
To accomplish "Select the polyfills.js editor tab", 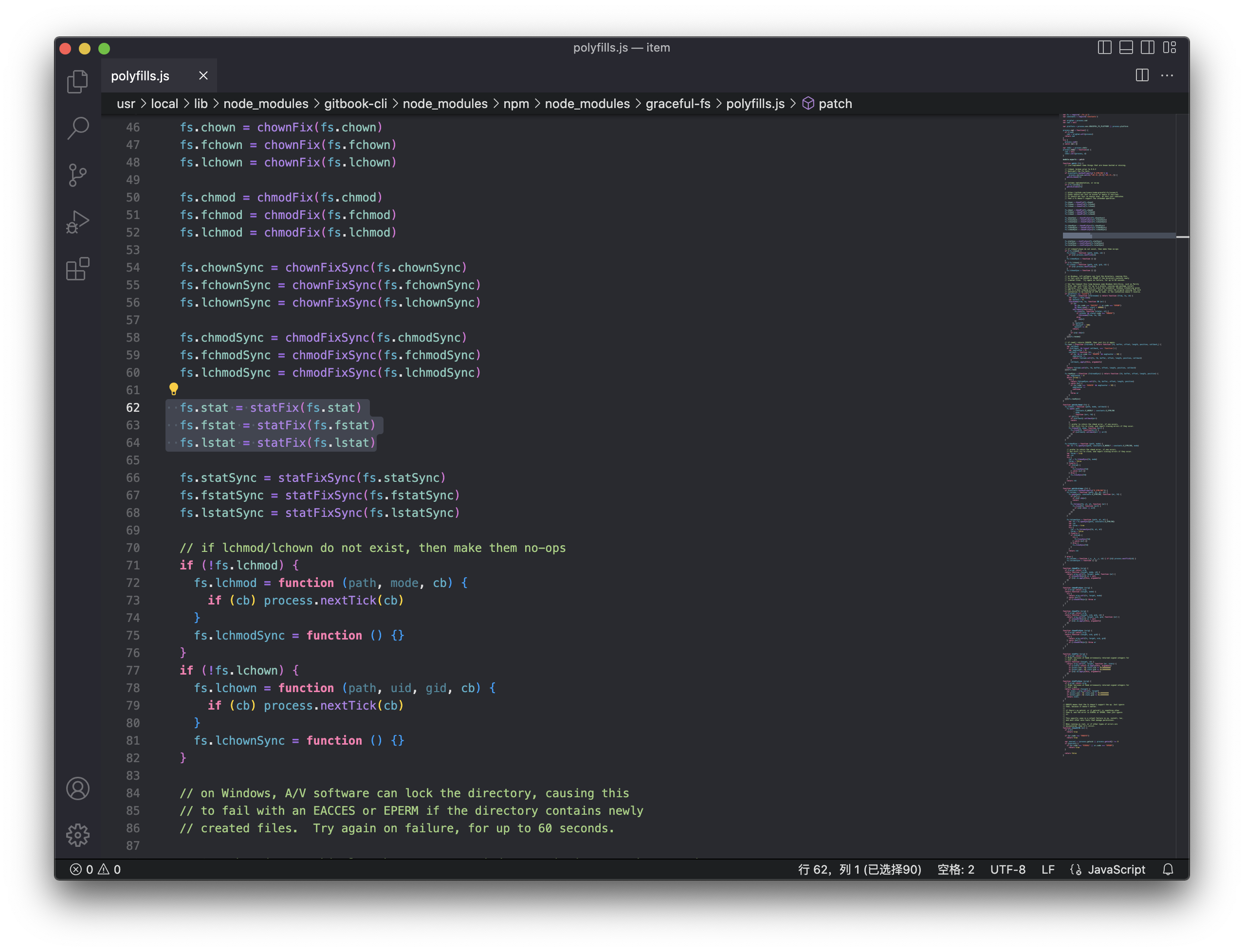I will [x=140, y=76].
